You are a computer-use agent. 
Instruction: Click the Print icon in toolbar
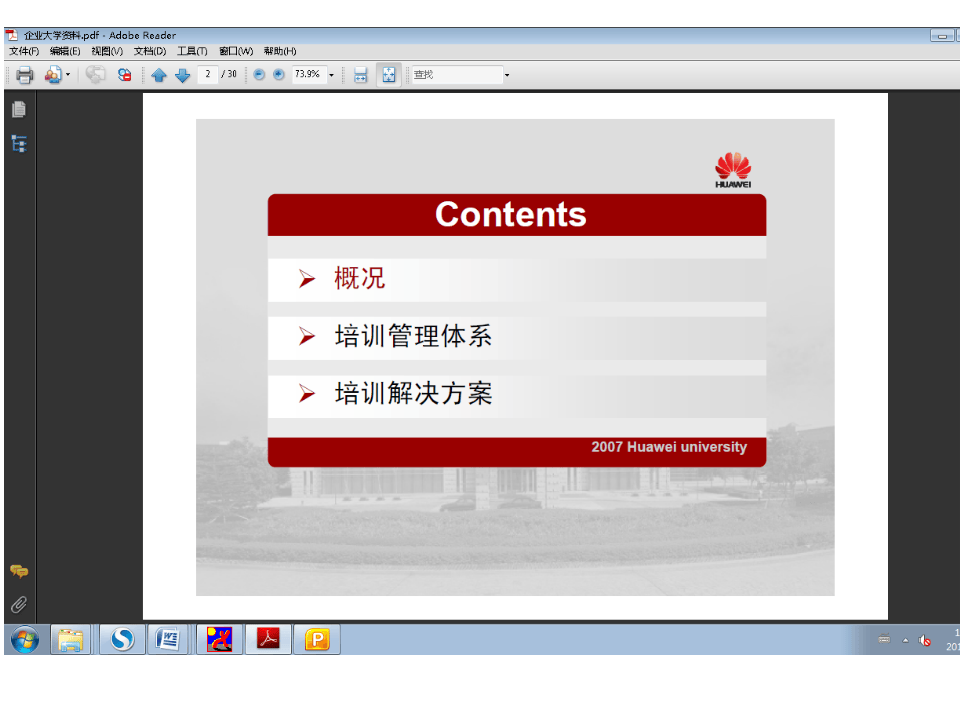pyautogui.click(x=24, y=75)
